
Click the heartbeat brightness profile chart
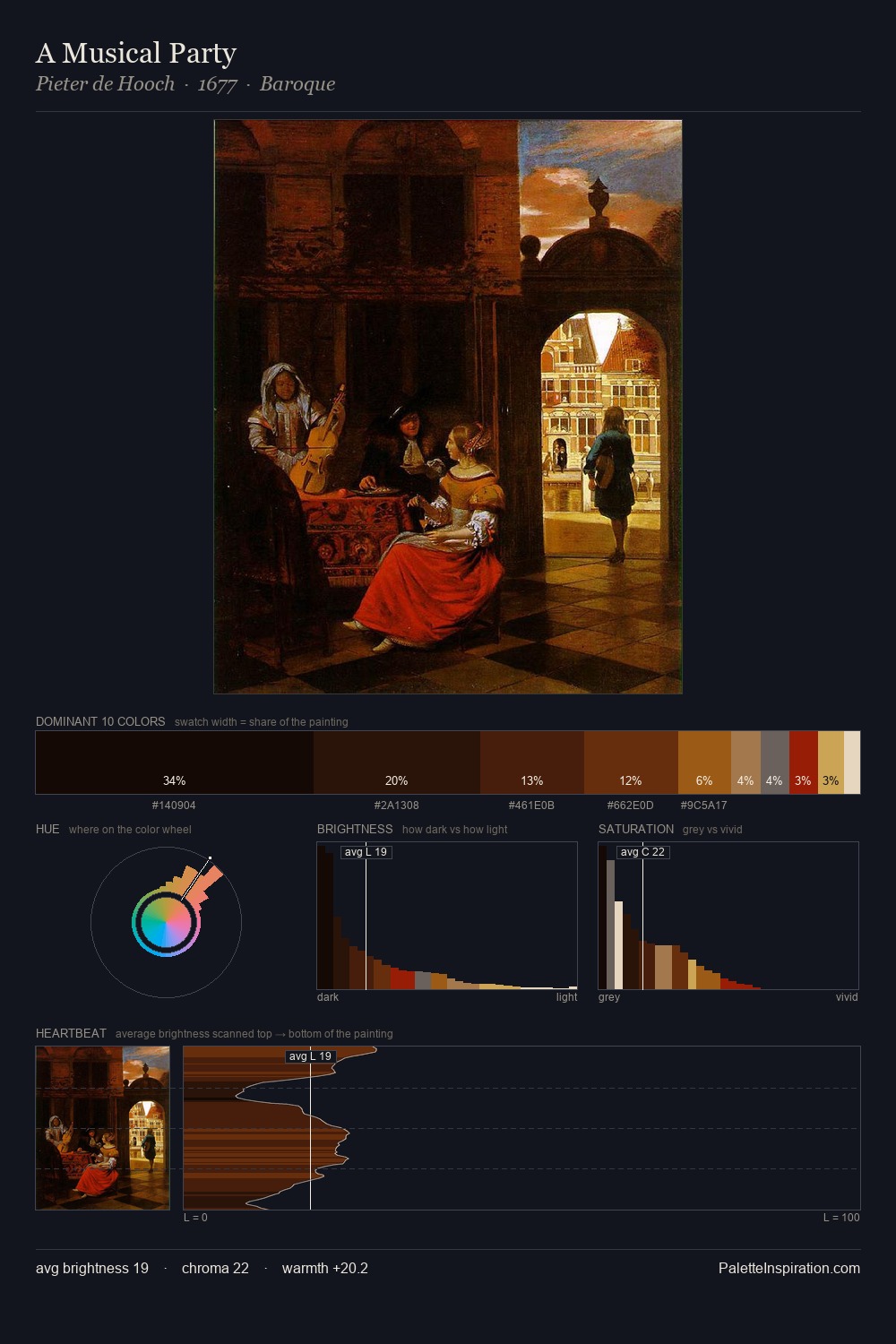pos(521,1128)
